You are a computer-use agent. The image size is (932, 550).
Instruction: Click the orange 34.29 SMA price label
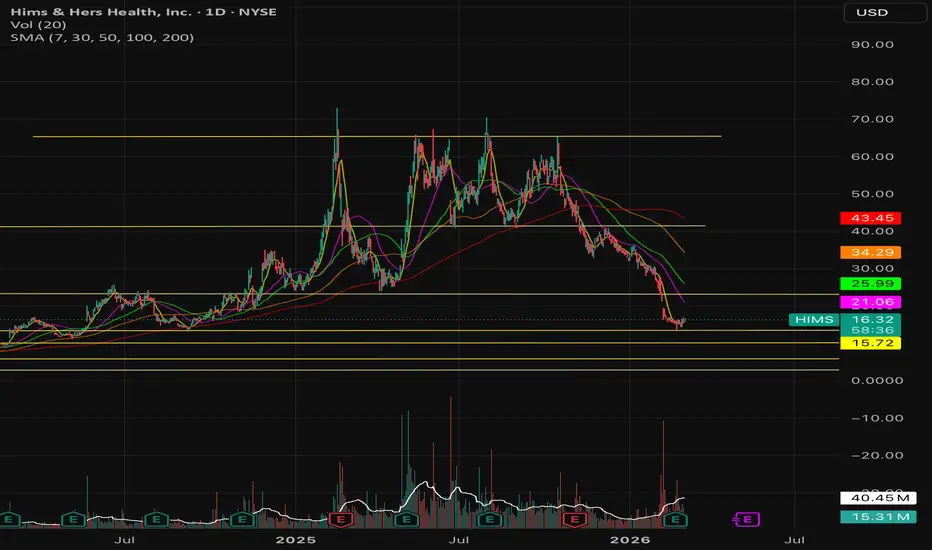point(871,252)
